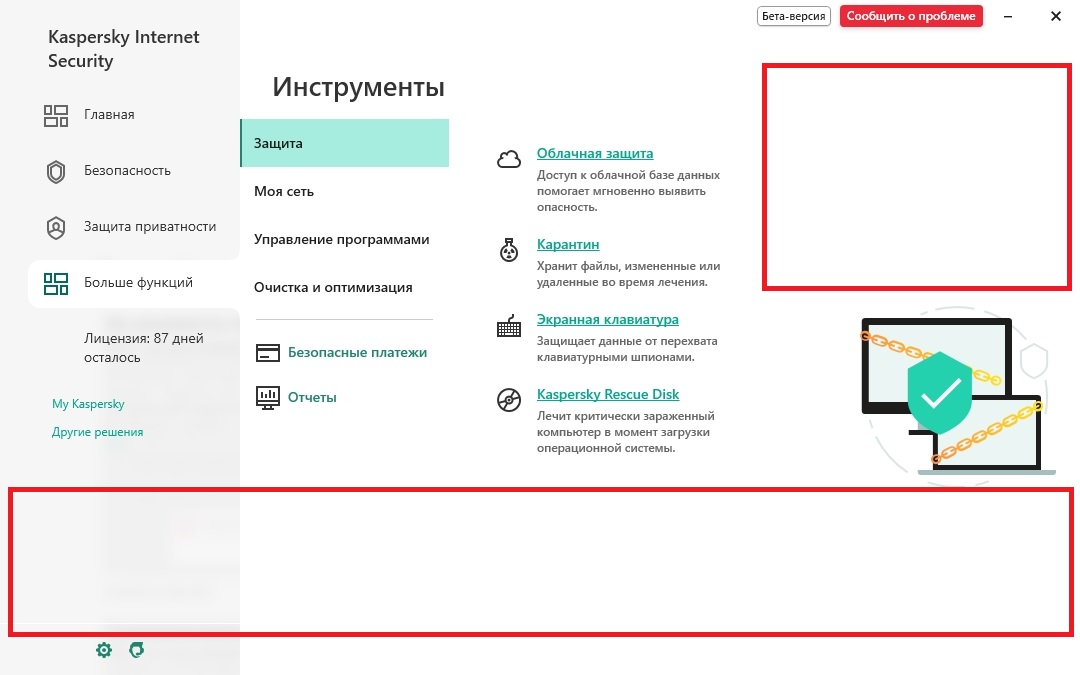Switch to Управление программами tab

[344, 240]
